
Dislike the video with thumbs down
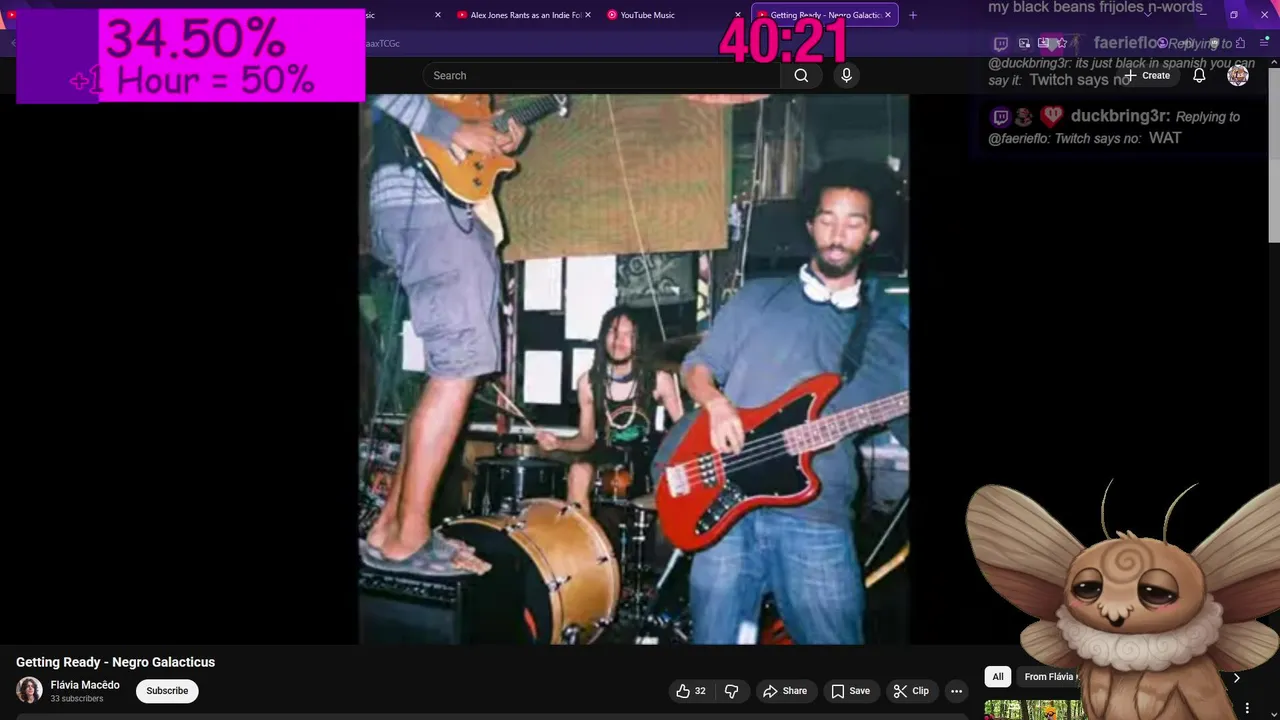point(731,691)
